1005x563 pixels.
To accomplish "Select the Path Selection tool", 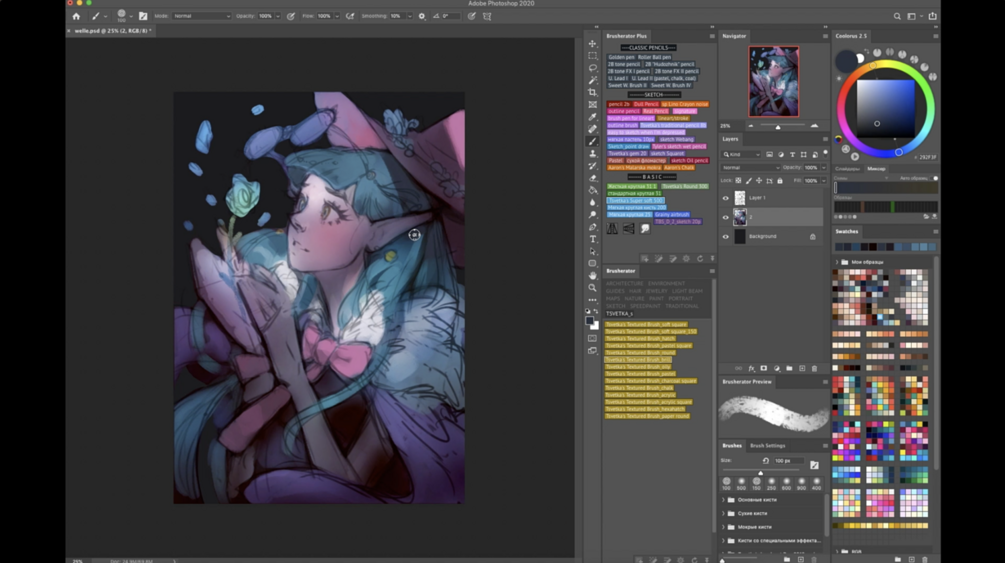I will click(x=592, y=251).
